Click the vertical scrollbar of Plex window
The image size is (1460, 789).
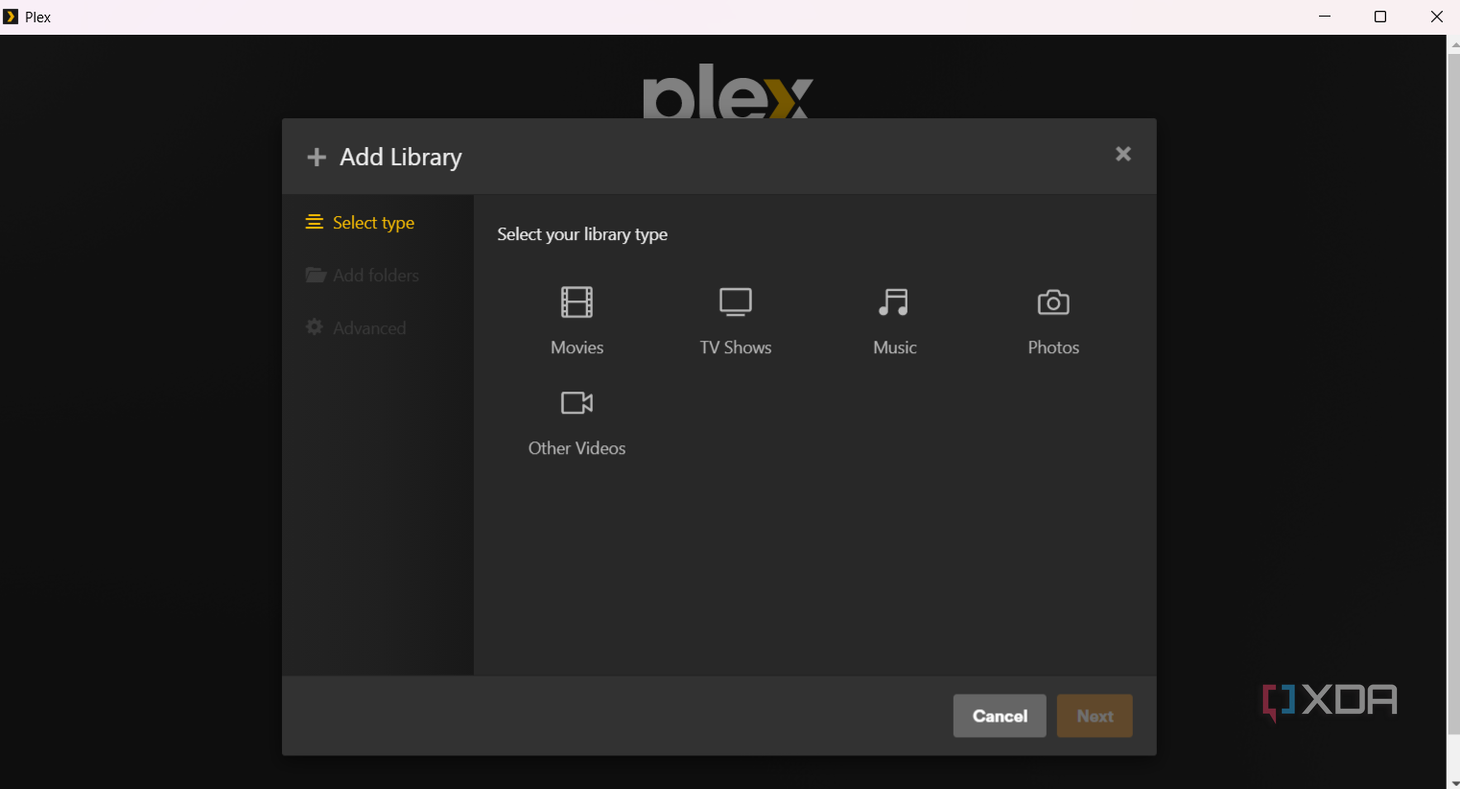point(1453,394)
